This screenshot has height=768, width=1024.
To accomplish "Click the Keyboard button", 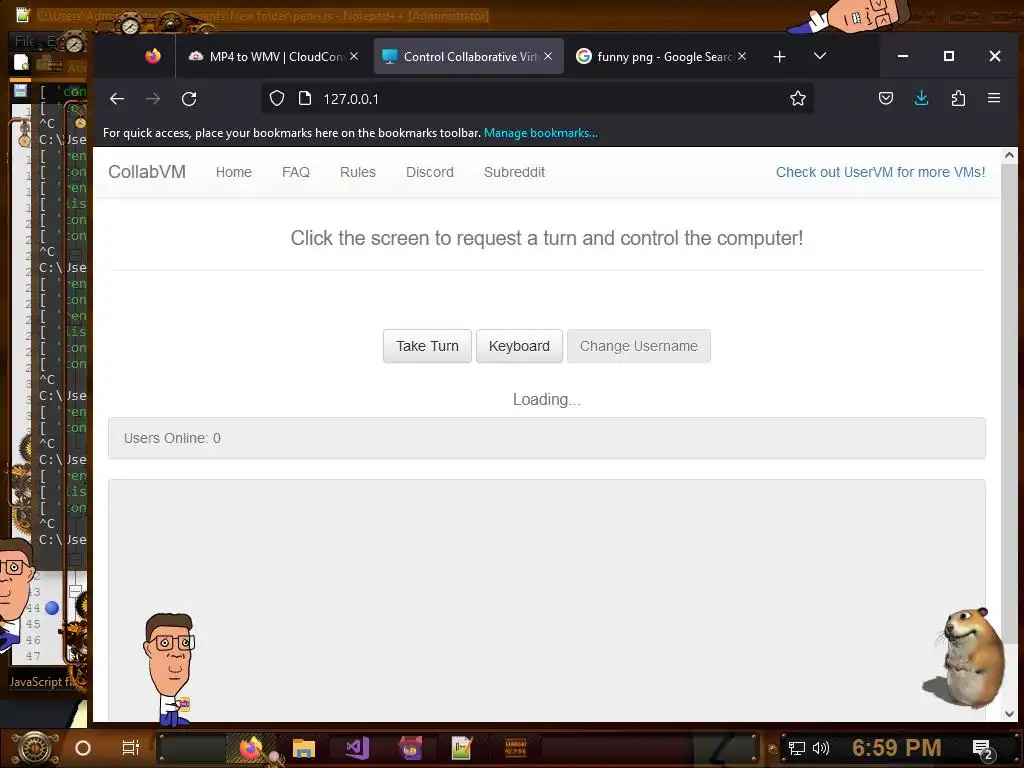I will point(519,346).
